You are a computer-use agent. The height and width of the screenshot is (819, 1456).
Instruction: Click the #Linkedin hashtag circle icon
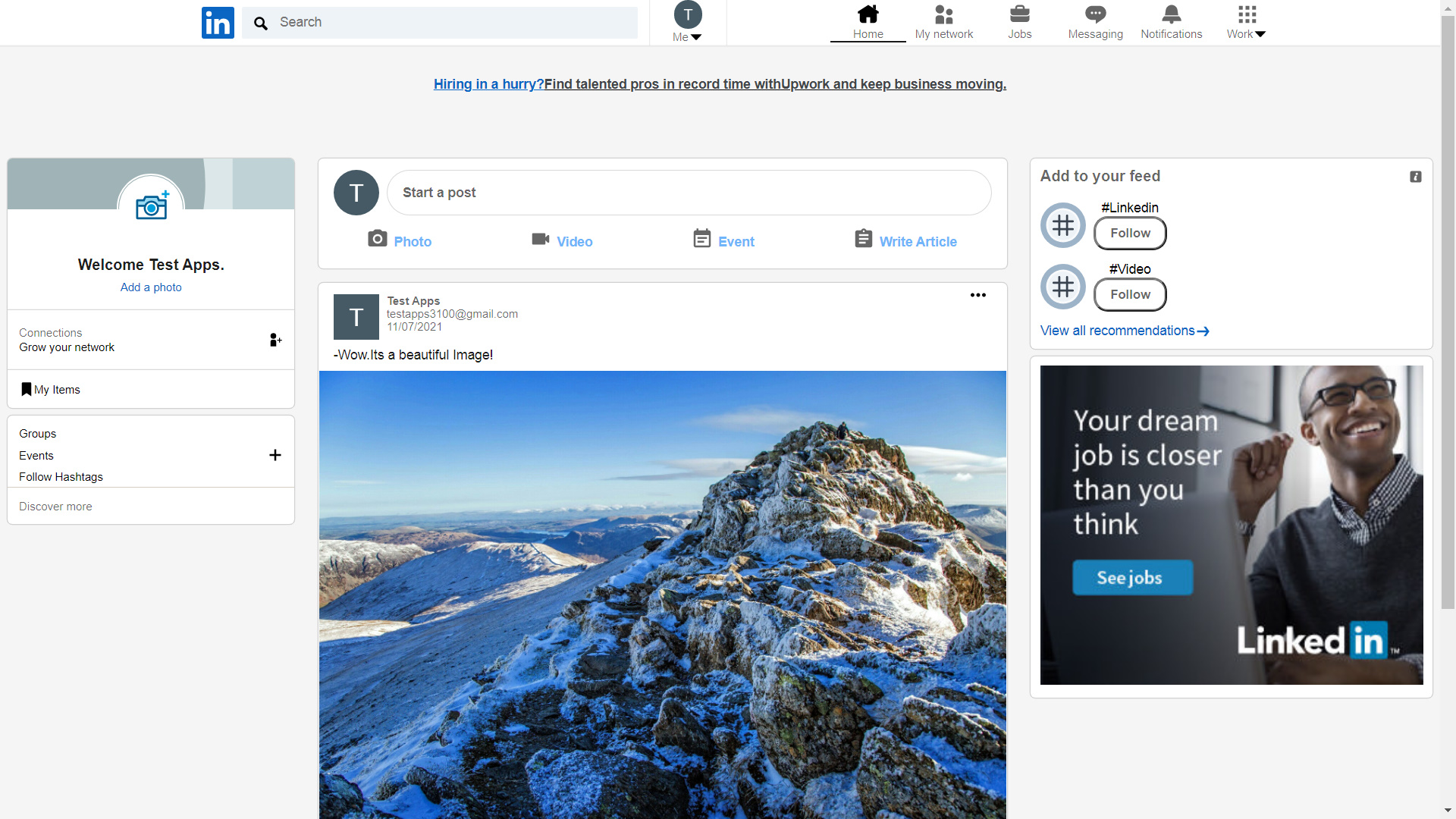pos(1062,224)
